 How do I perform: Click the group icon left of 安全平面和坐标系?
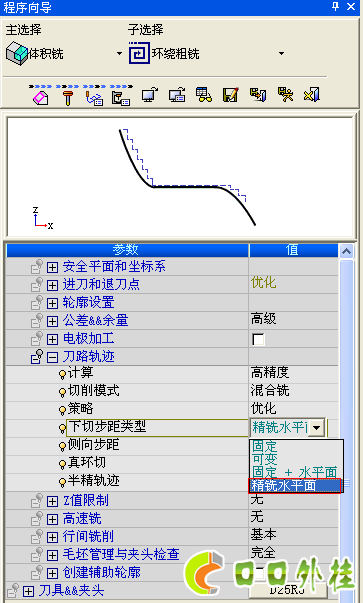[37, 266]
